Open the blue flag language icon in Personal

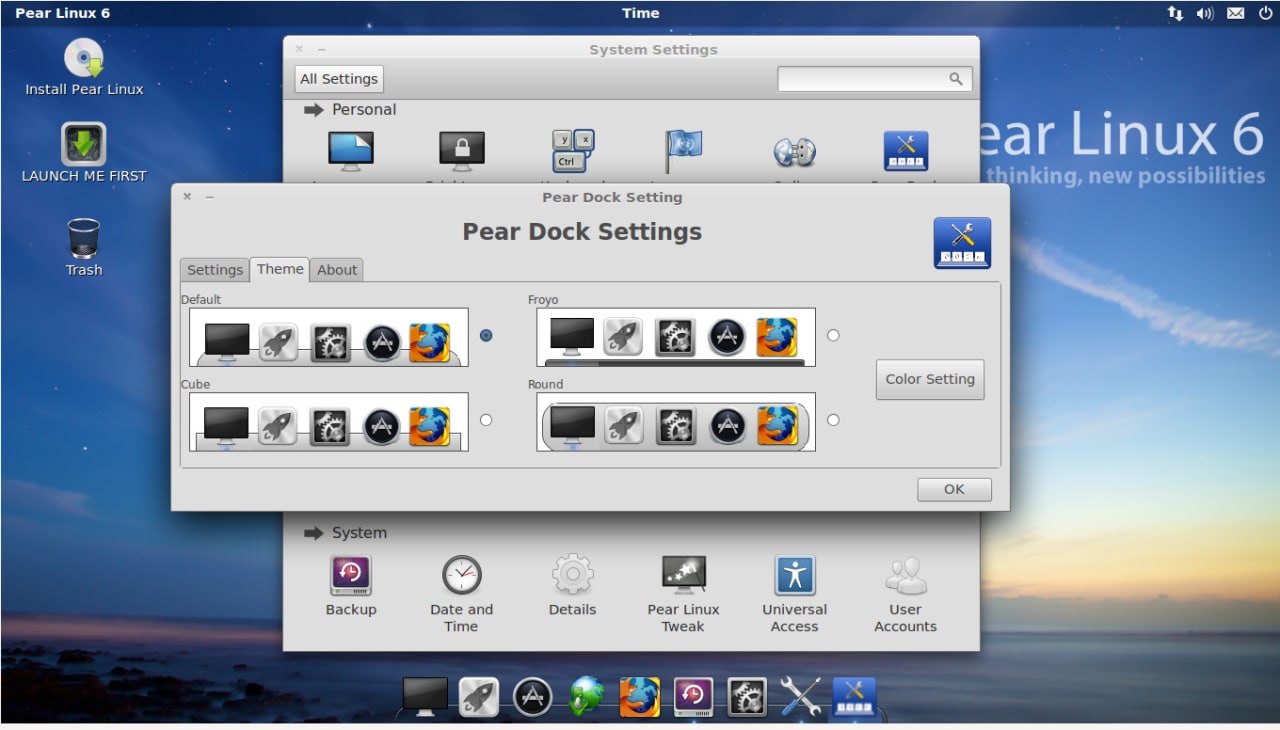(684, 152)
